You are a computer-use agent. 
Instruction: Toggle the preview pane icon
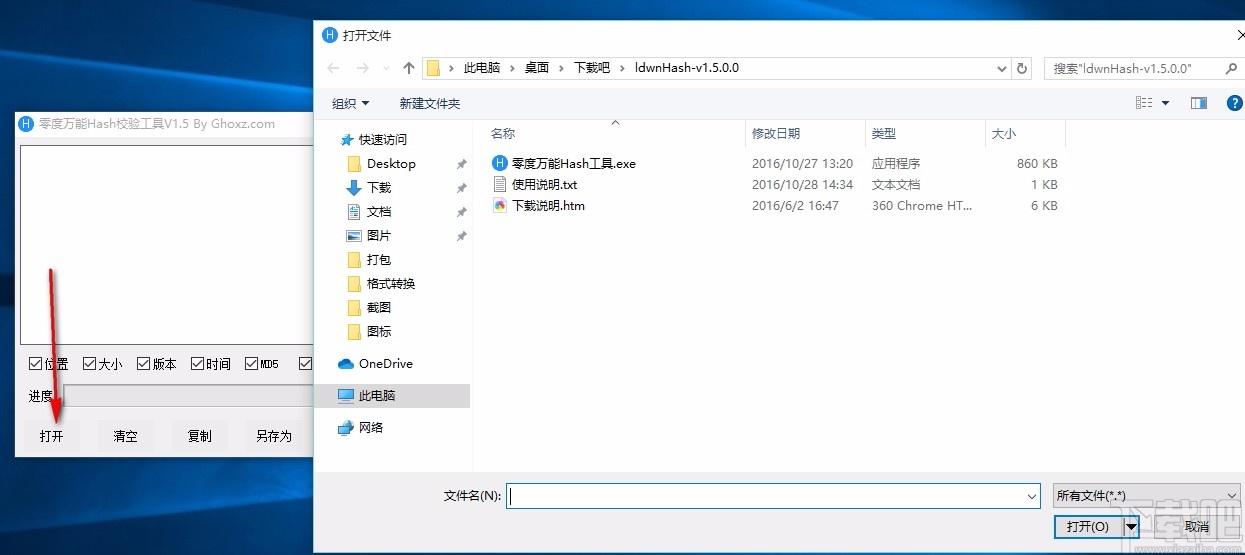(x=1199, y=103)
